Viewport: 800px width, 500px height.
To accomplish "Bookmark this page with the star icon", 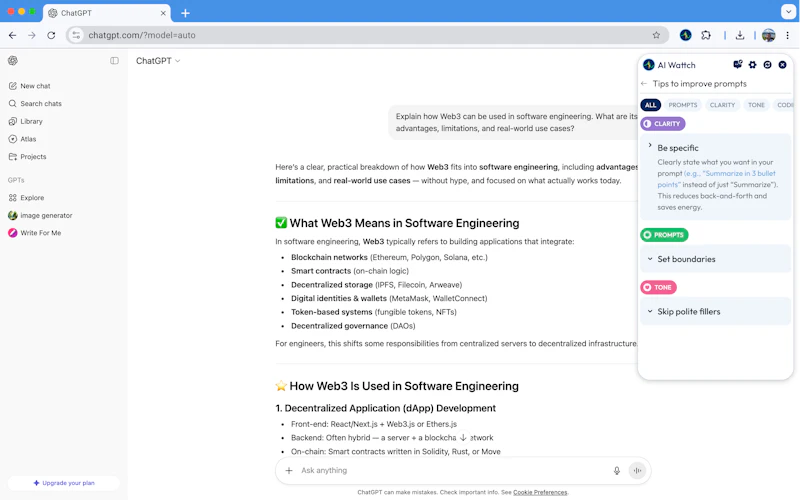I will click(x=656, y=35).
